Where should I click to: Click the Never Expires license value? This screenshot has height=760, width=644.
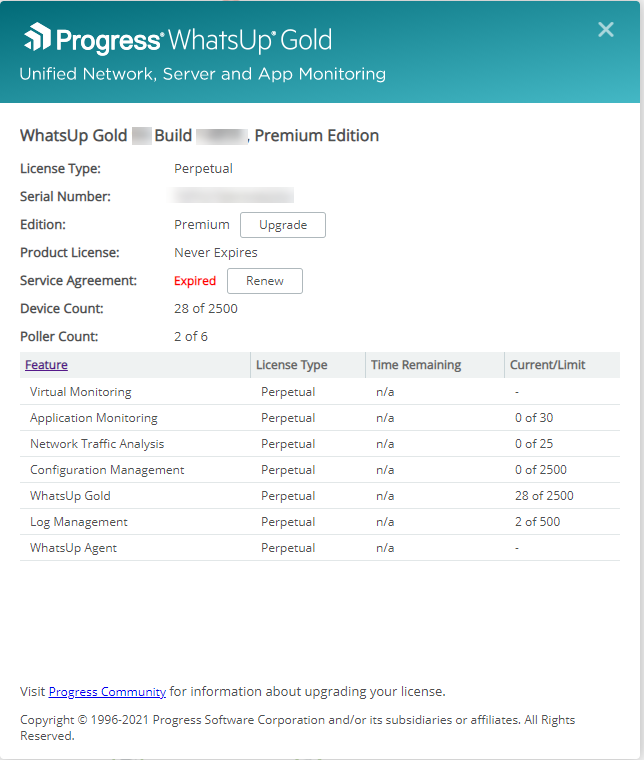click(x=216, y=253)
